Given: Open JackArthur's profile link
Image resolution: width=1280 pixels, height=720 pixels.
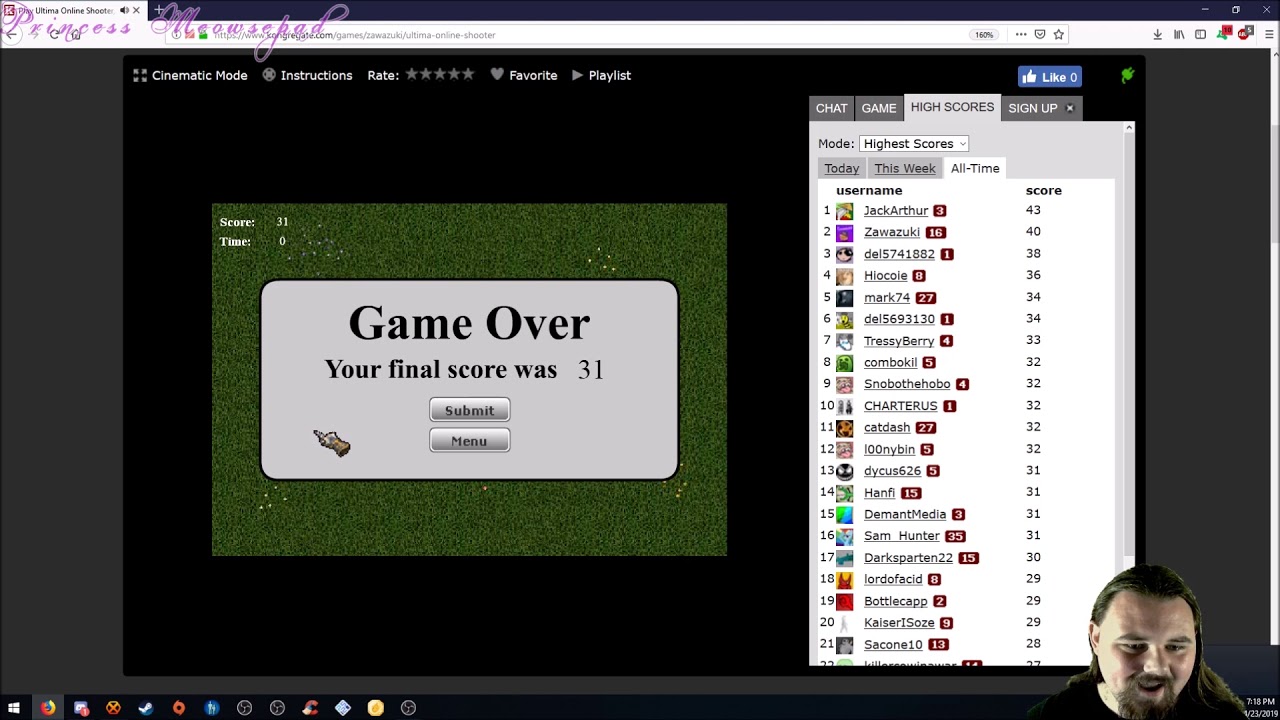Looking at the screenshot, I should click(895, 211).
